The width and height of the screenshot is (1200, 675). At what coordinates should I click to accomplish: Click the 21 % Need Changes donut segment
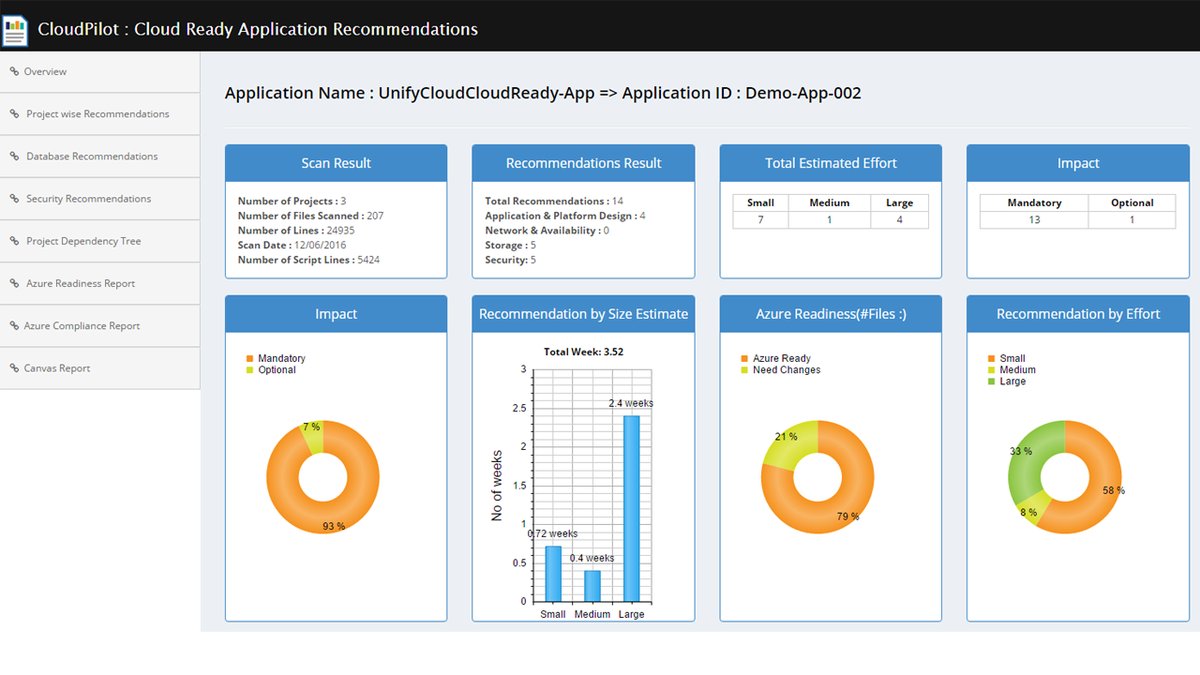point(790,447)
